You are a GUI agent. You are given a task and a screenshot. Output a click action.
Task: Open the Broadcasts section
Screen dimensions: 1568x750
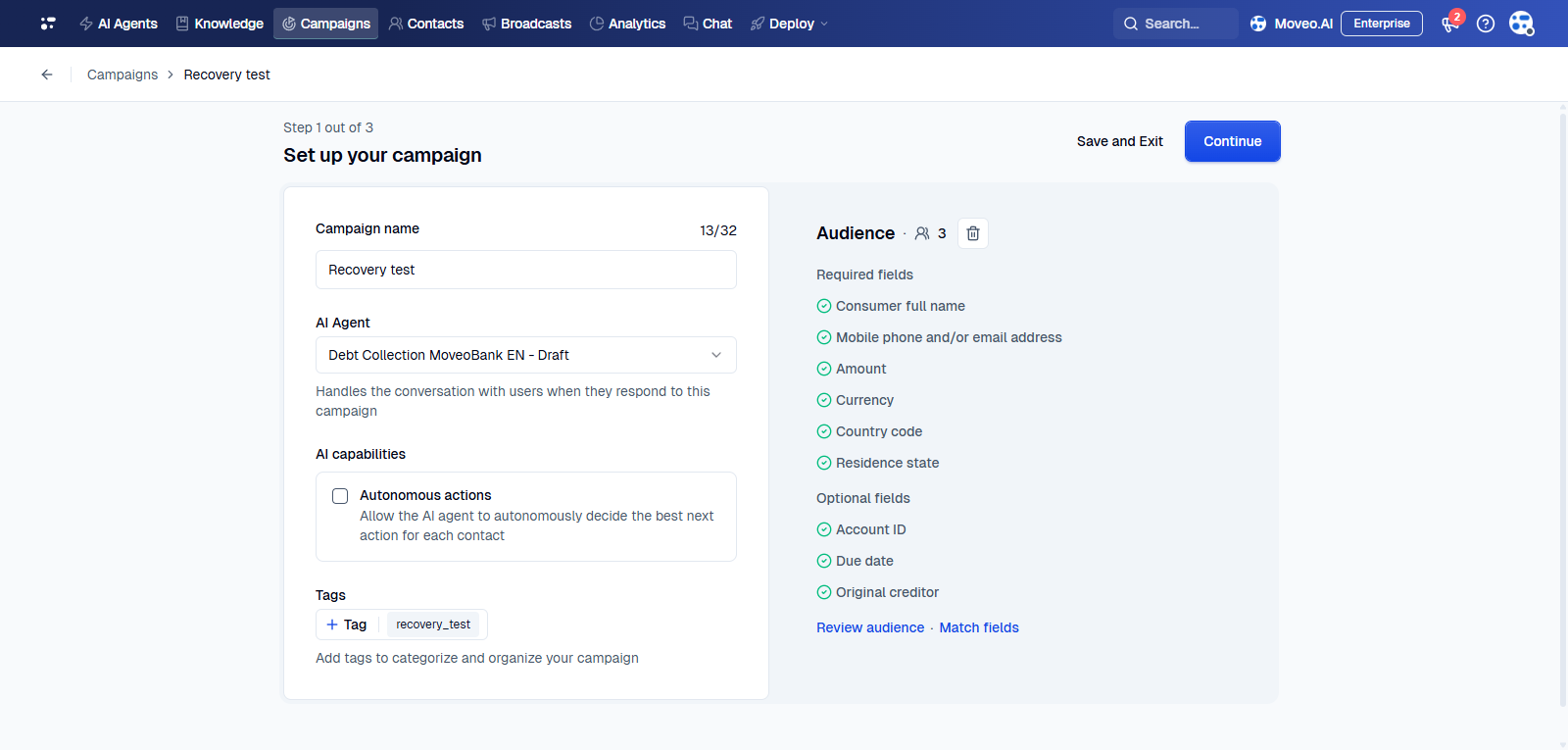(527, 24)
